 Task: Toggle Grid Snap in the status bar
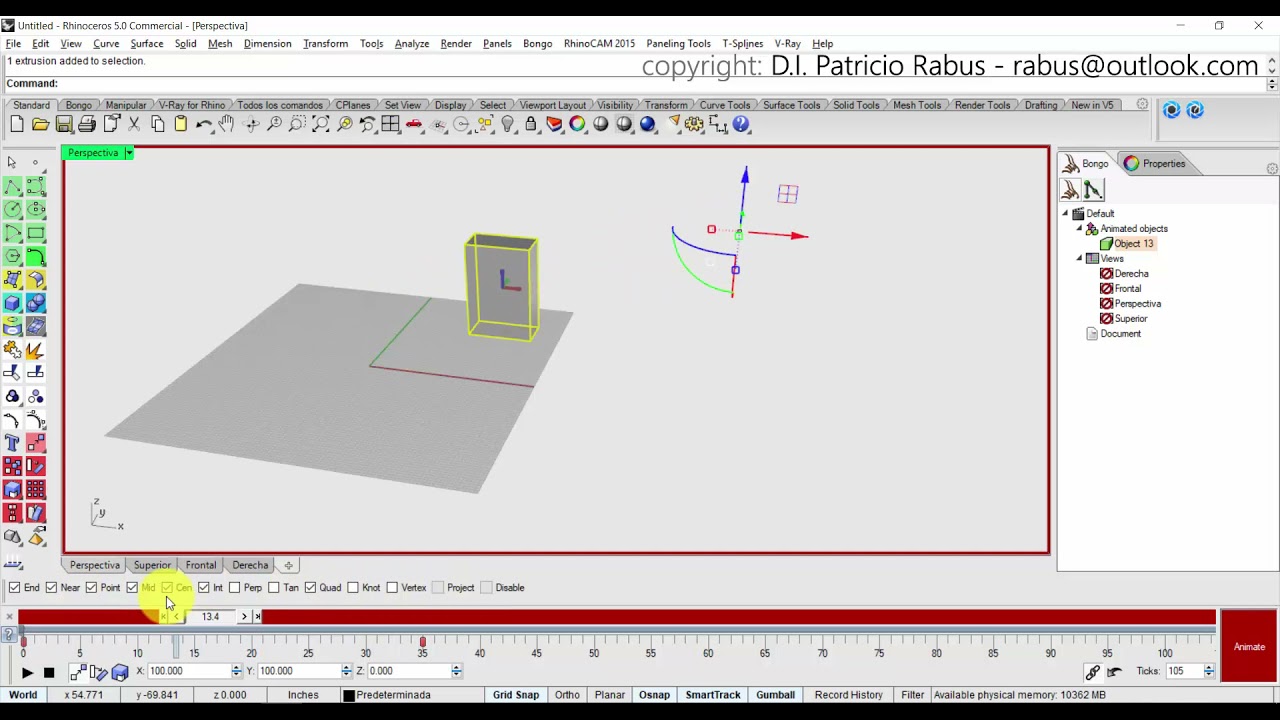point(515,695)
